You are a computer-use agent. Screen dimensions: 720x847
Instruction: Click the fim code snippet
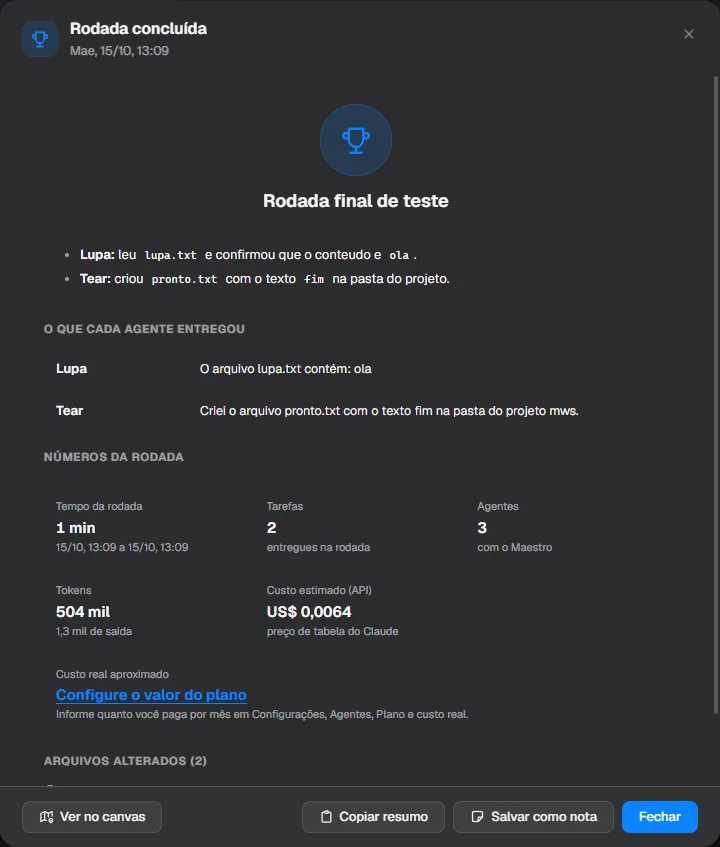tap(314, 279)
